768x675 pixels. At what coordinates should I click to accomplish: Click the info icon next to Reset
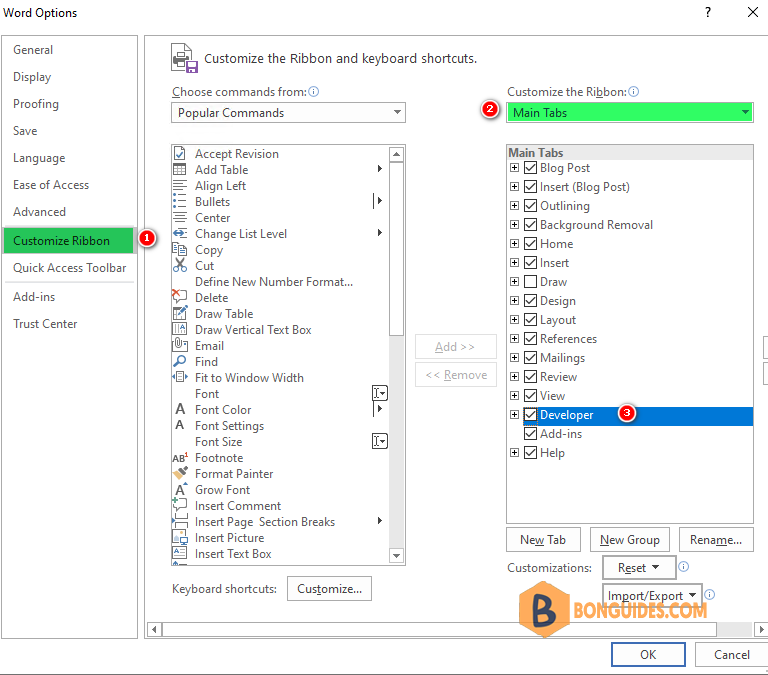pos(684,567)
